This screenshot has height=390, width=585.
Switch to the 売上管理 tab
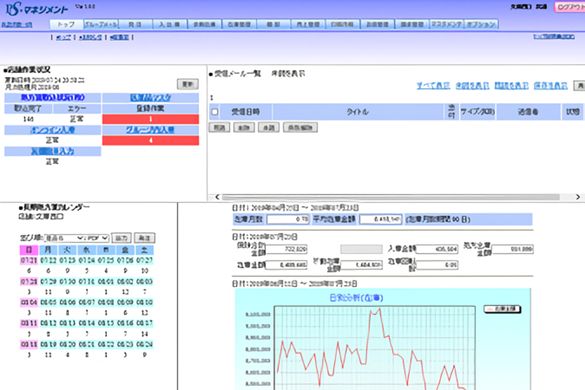pyautogui.click(x=308, y=24)
